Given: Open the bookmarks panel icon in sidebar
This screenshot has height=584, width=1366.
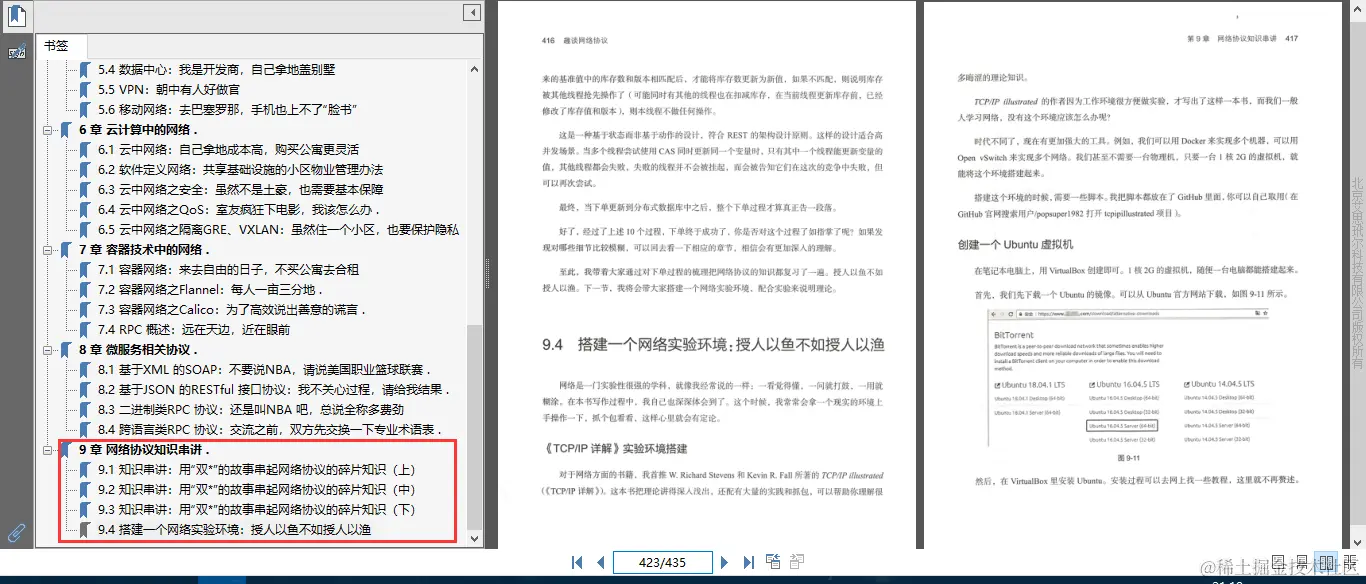Looking at the screenshot, I should (15, 16).
